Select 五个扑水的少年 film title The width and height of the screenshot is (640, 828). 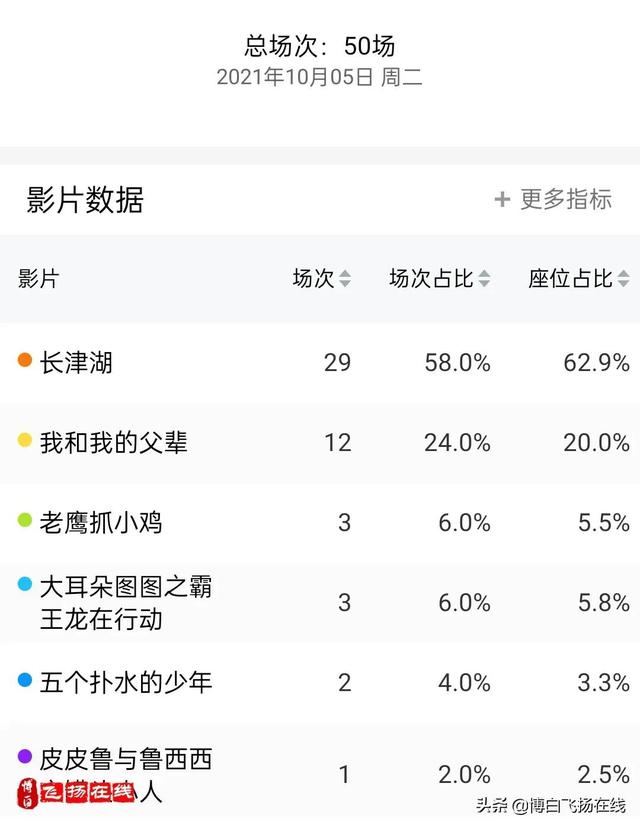[126, 683]
